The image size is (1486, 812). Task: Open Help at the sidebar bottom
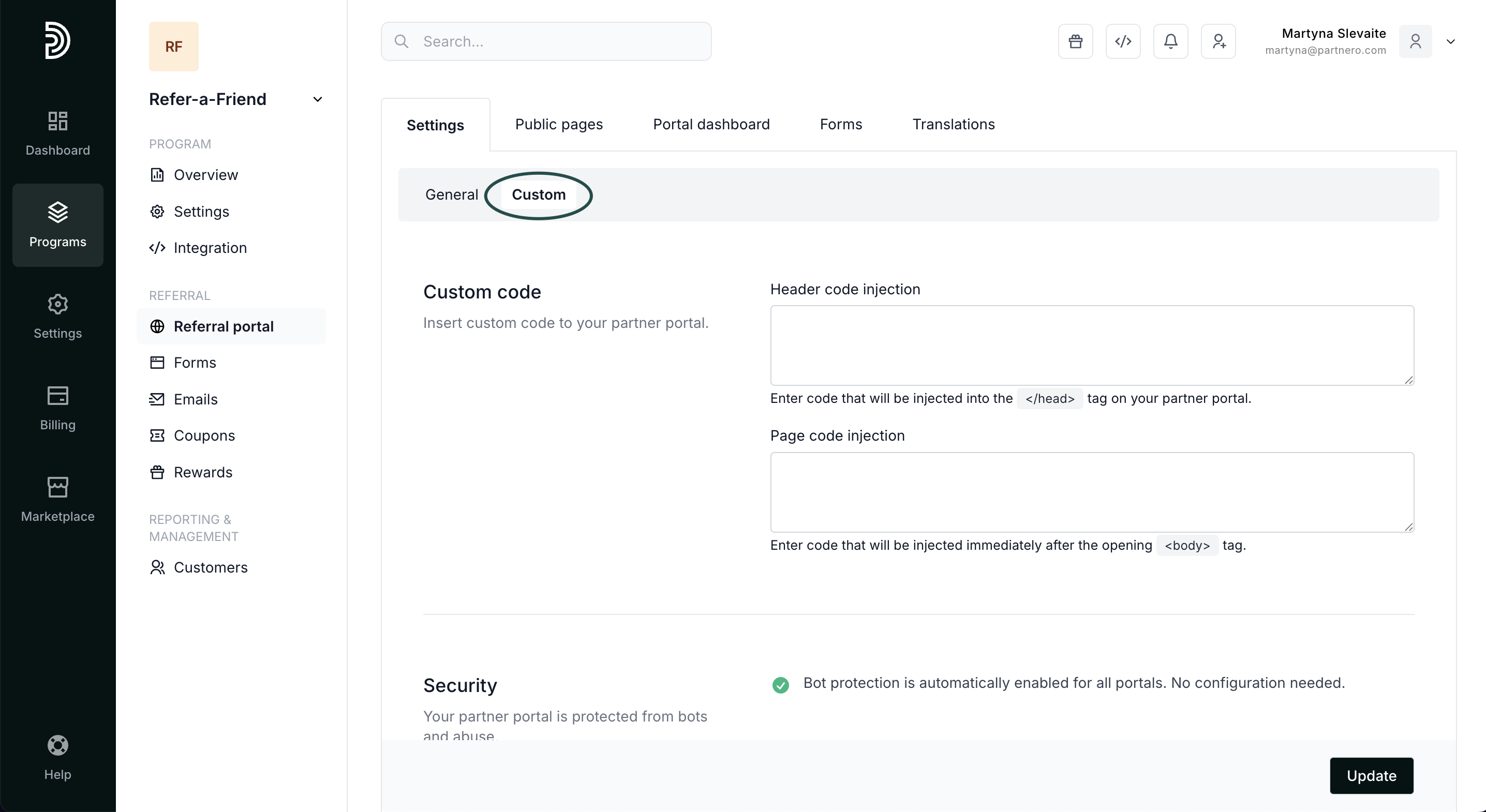(x=57, y=758)
